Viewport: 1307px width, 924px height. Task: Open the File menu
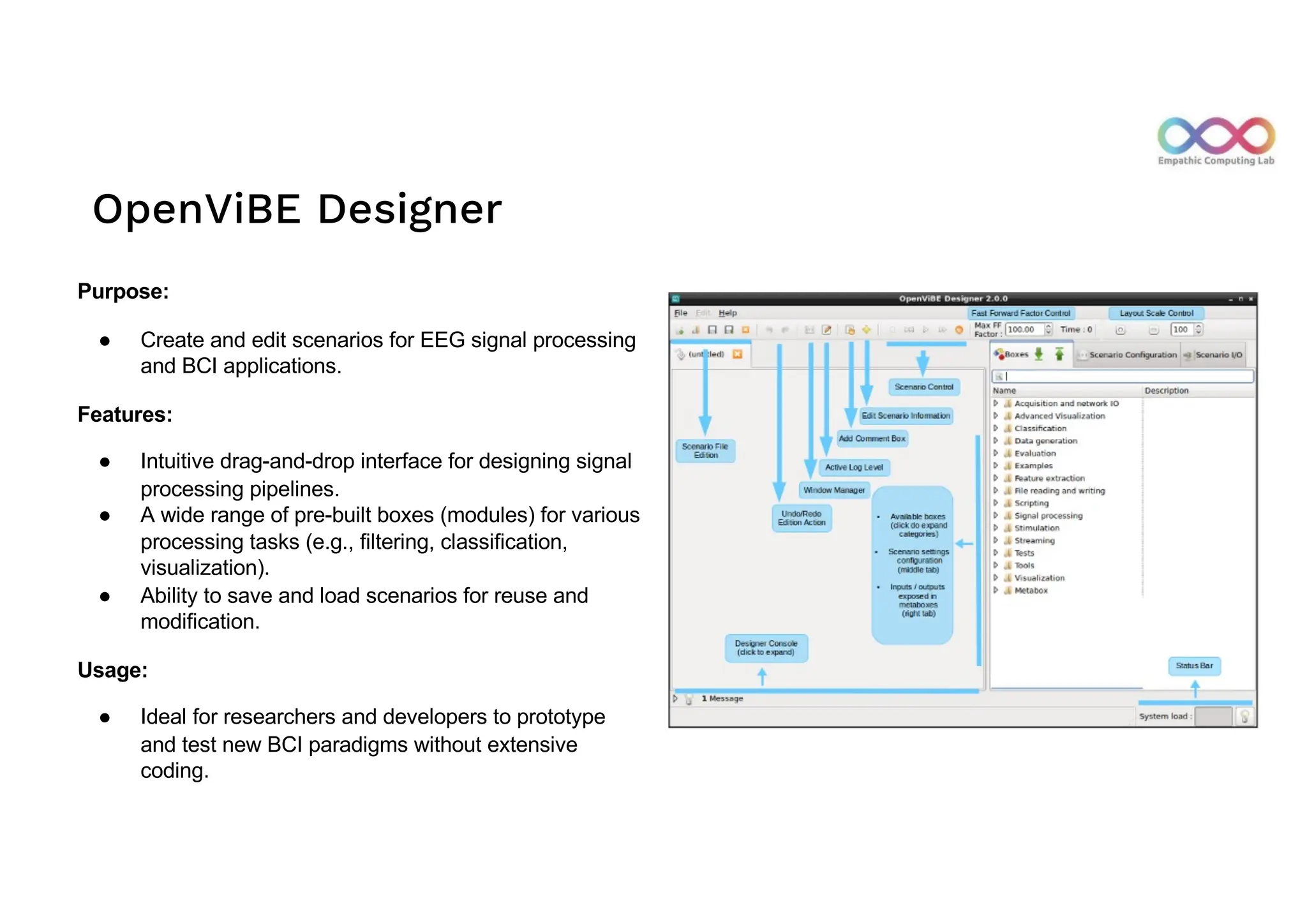point(681,313)
